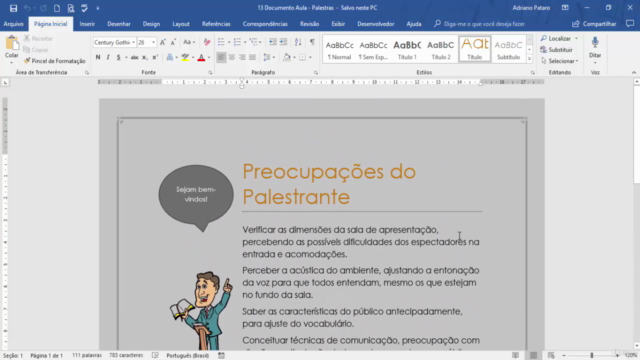The width and height of the screenshot is (640, 360).
Task: Open the Arquivo menu
Action: click(13, 24)
